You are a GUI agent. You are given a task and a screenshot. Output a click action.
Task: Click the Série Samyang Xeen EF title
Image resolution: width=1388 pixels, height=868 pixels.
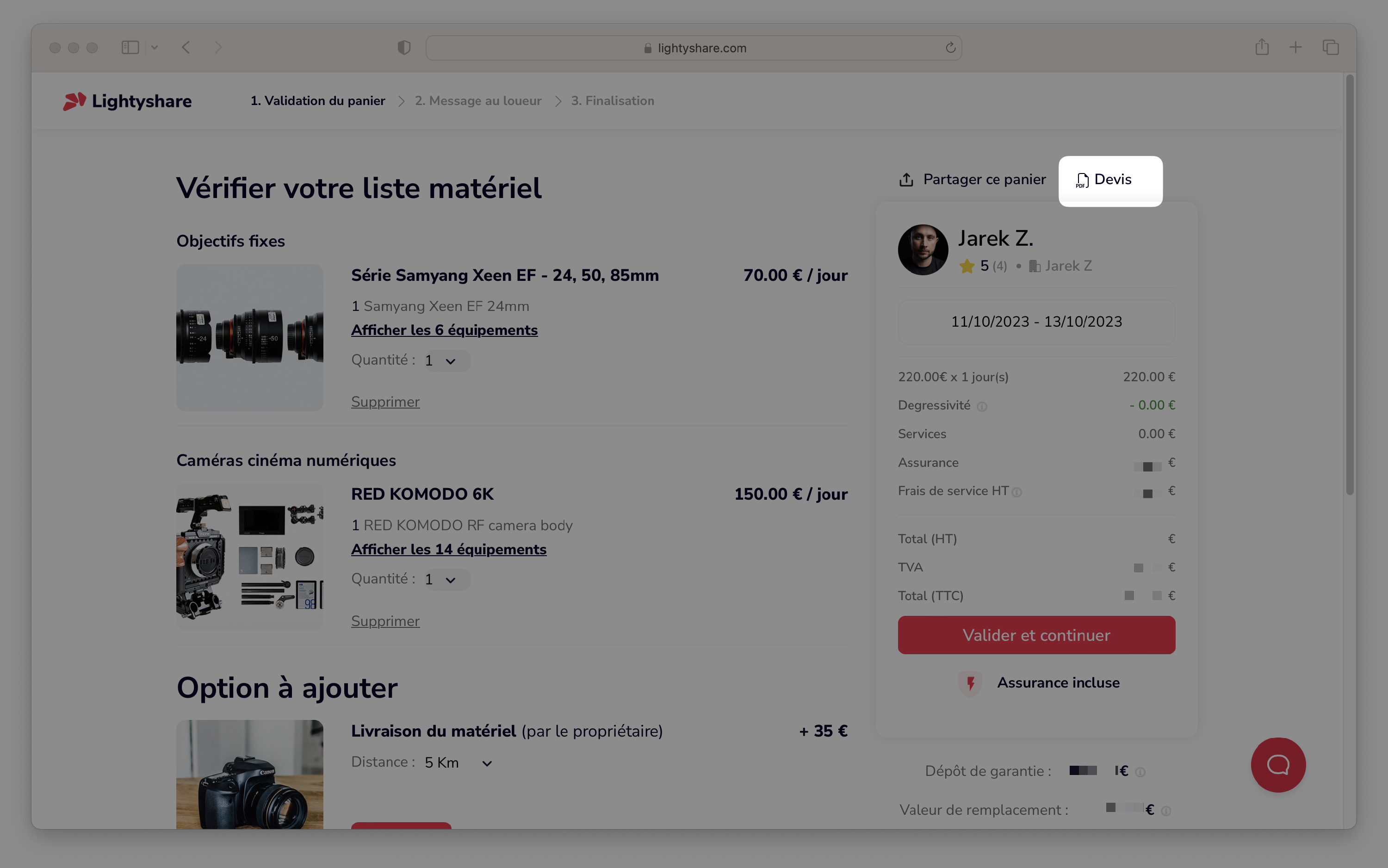(x=505, y=276)
